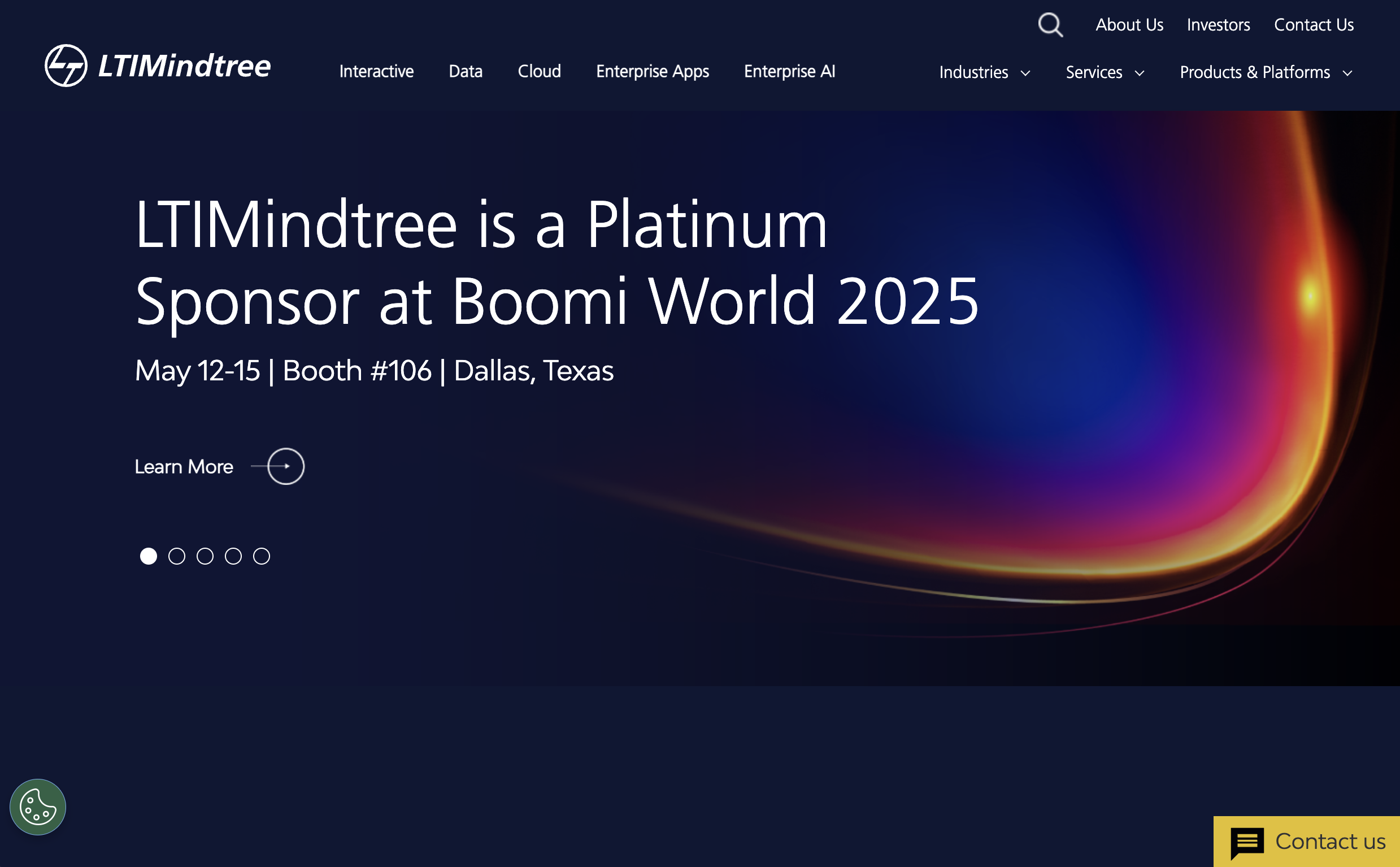Select the fifth carousel dot
This screenshot has width=1400, height=867.
262,556
